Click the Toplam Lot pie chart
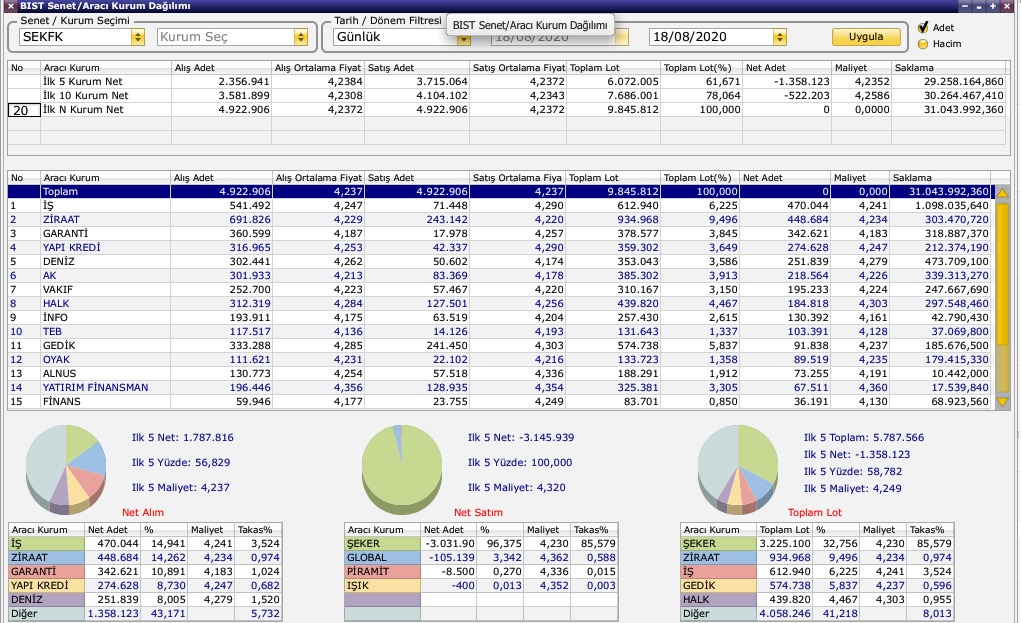1021x623 pixels. [738, 469]
